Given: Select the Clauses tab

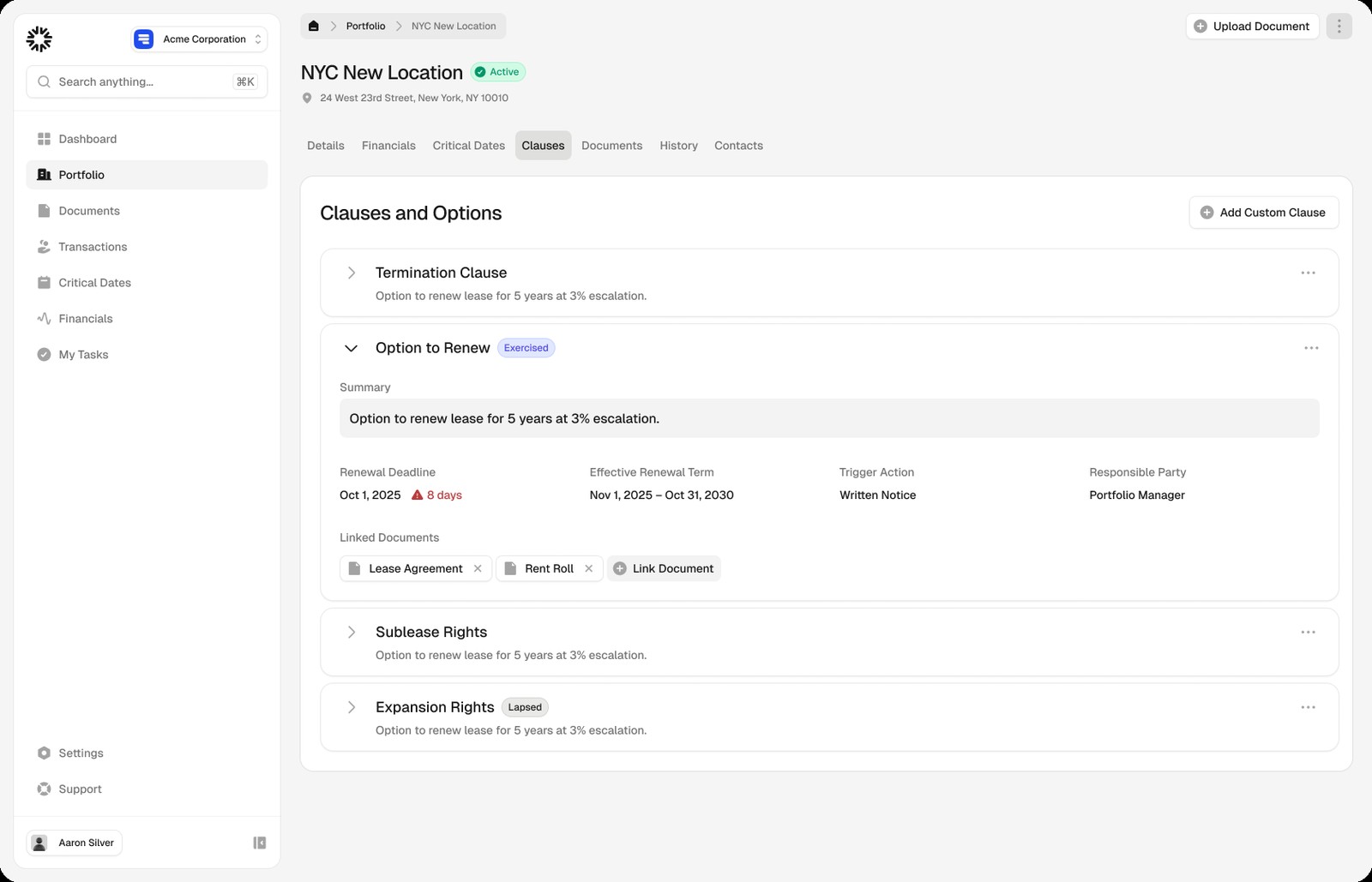Looking at the screenshot, I should tap(544, 146).
